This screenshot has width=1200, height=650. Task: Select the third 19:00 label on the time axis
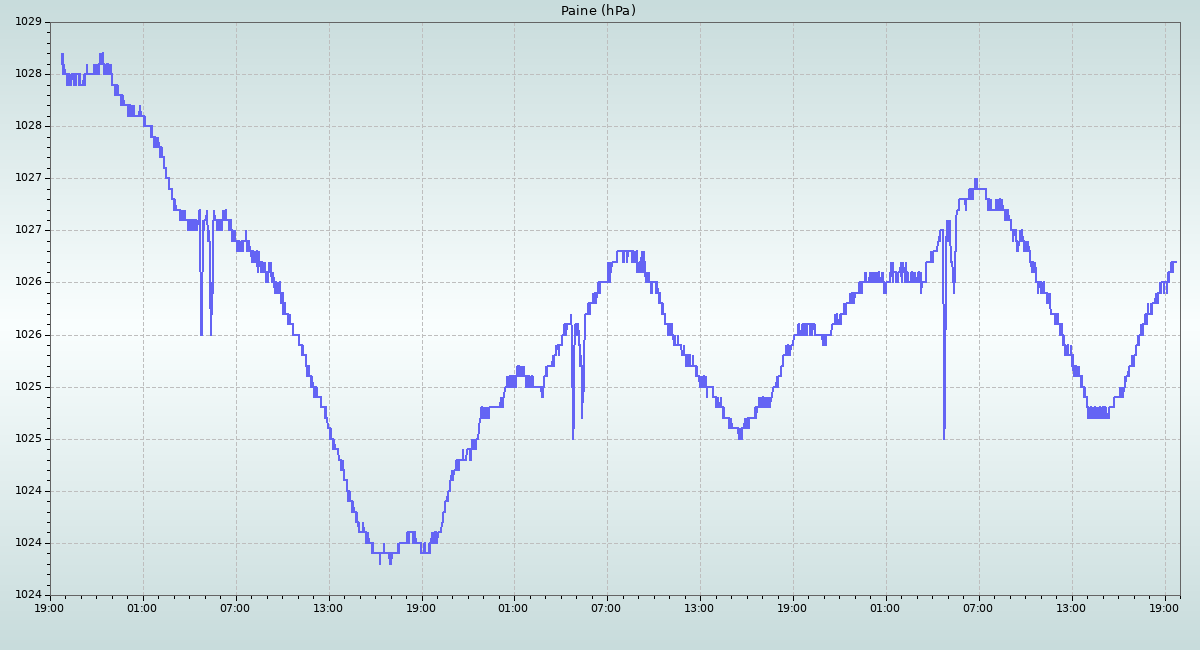(793, 607)
